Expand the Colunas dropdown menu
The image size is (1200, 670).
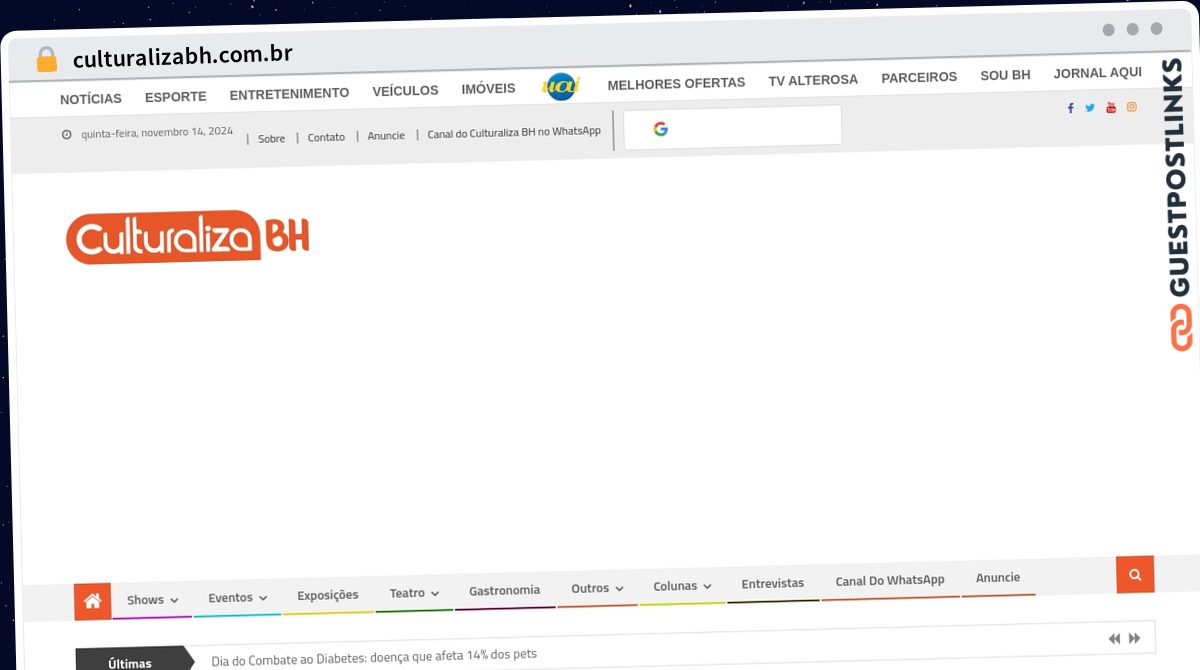[682, 586]
